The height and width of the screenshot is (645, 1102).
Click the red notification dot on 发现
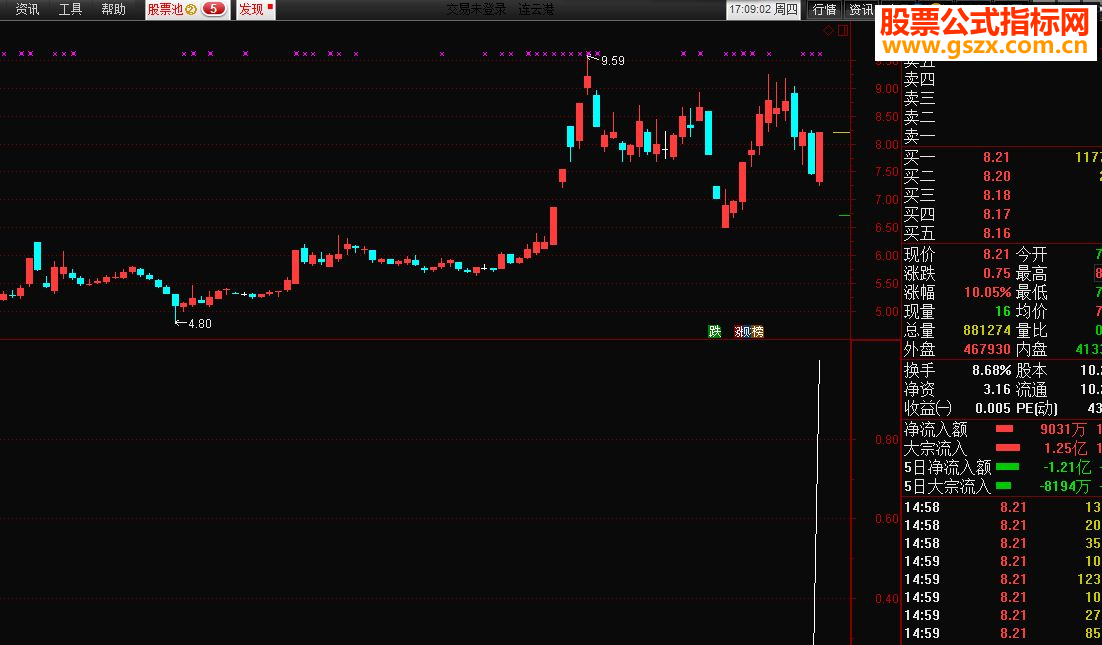270,6
